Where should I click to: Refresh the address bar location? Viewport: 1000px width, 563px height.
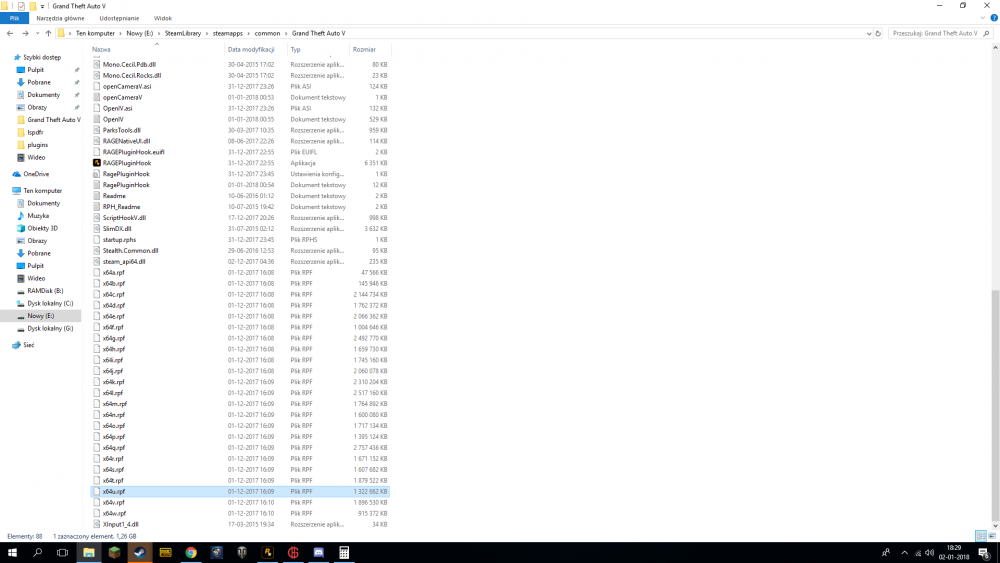(x=878, y=33)
